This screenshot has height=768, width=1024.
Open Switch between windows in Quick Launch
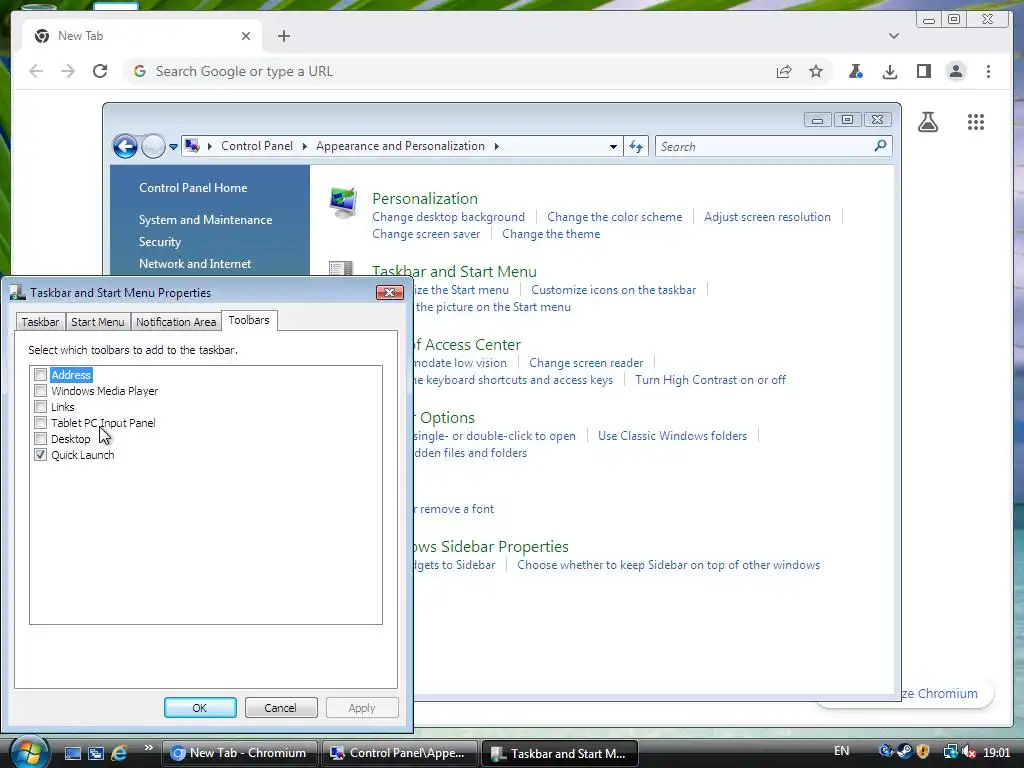click(96, 754)
